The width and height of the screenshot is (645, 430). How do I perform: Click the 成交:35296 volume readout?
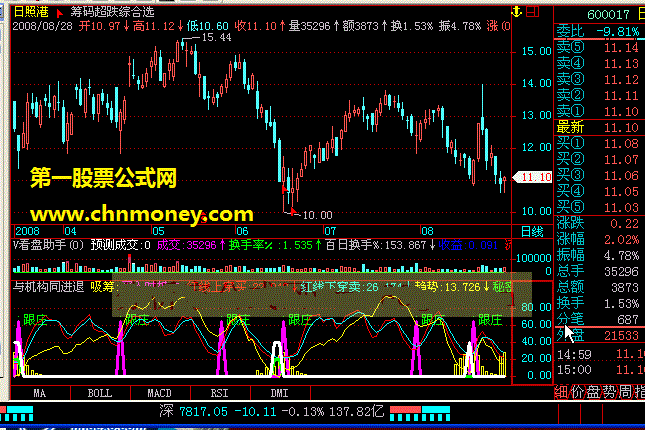(x=186, y=245)
